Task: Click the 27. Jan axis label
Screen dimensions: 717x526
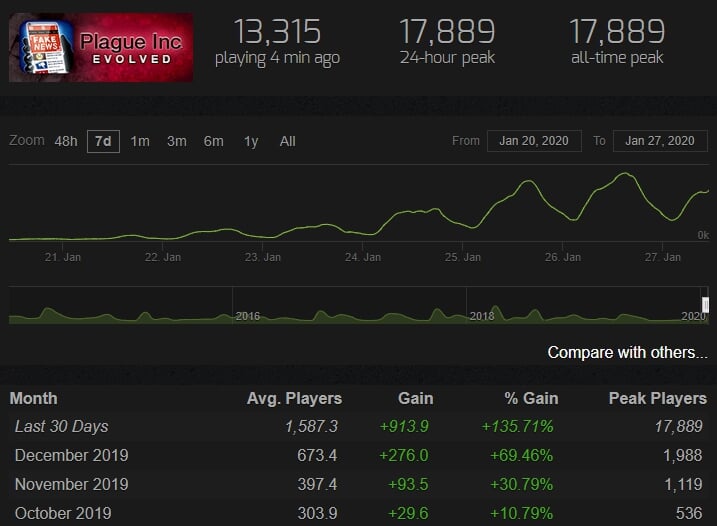Action: (x=663, y=258)
